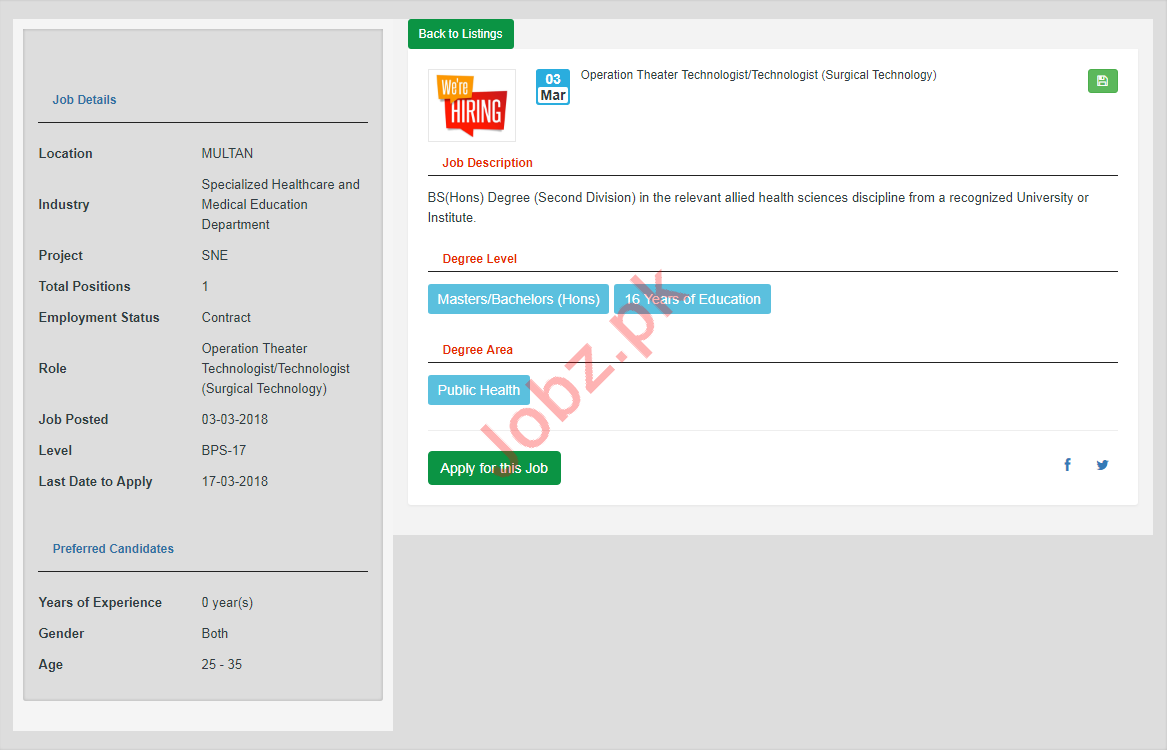
Task: Click the MULTAN location value
Action: tap(227, 154)
